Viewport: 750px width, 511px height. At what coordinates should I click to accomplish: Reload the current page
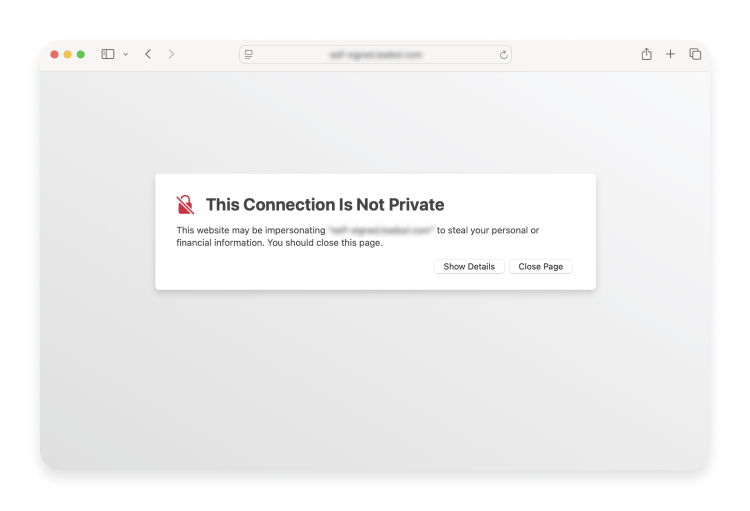click(503, 55)
